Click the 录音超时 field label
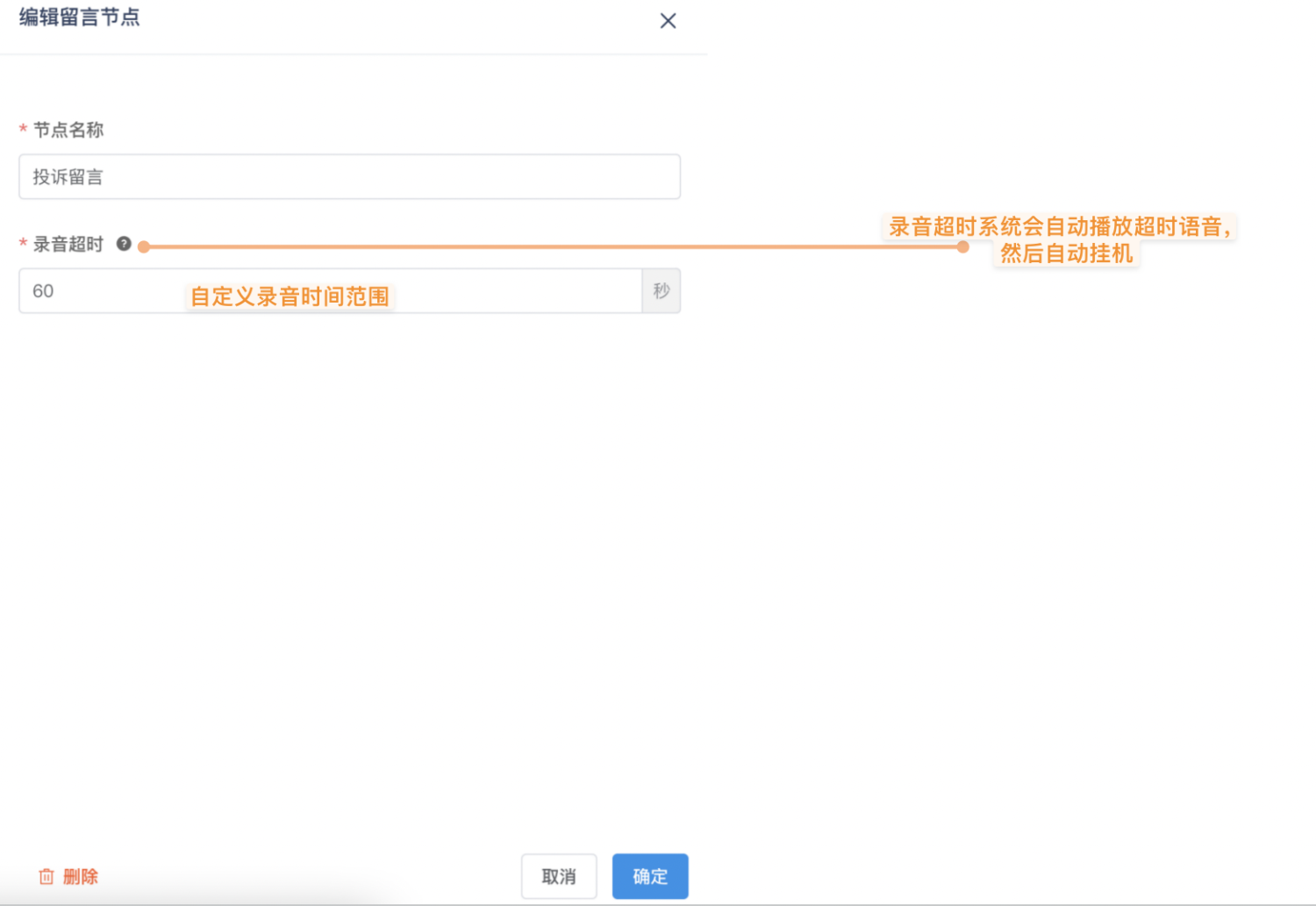The height and width of the screenshot is (906, 1316). (x=68, y=244)
